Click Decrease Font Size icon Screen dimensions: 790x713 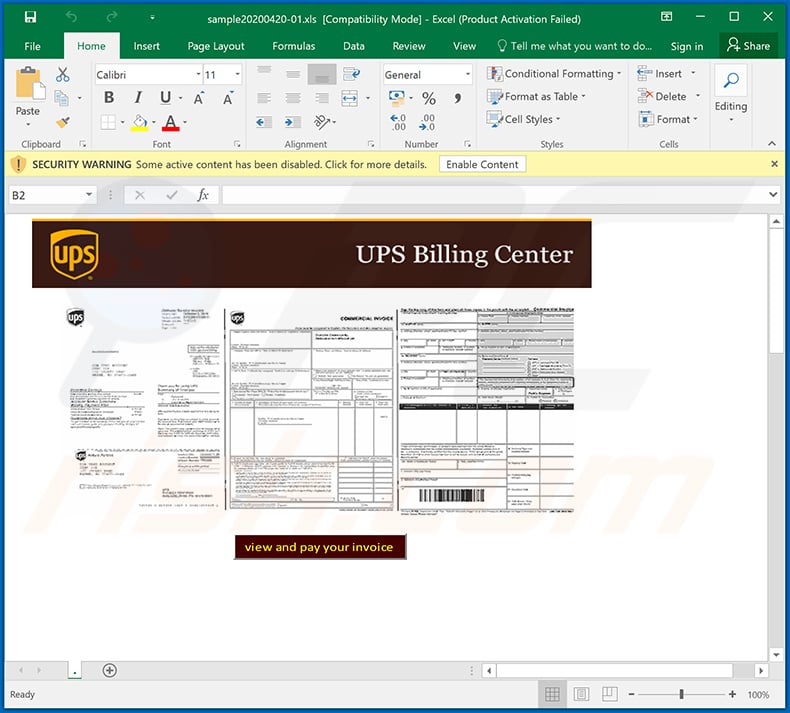click(x=228, y=98)
